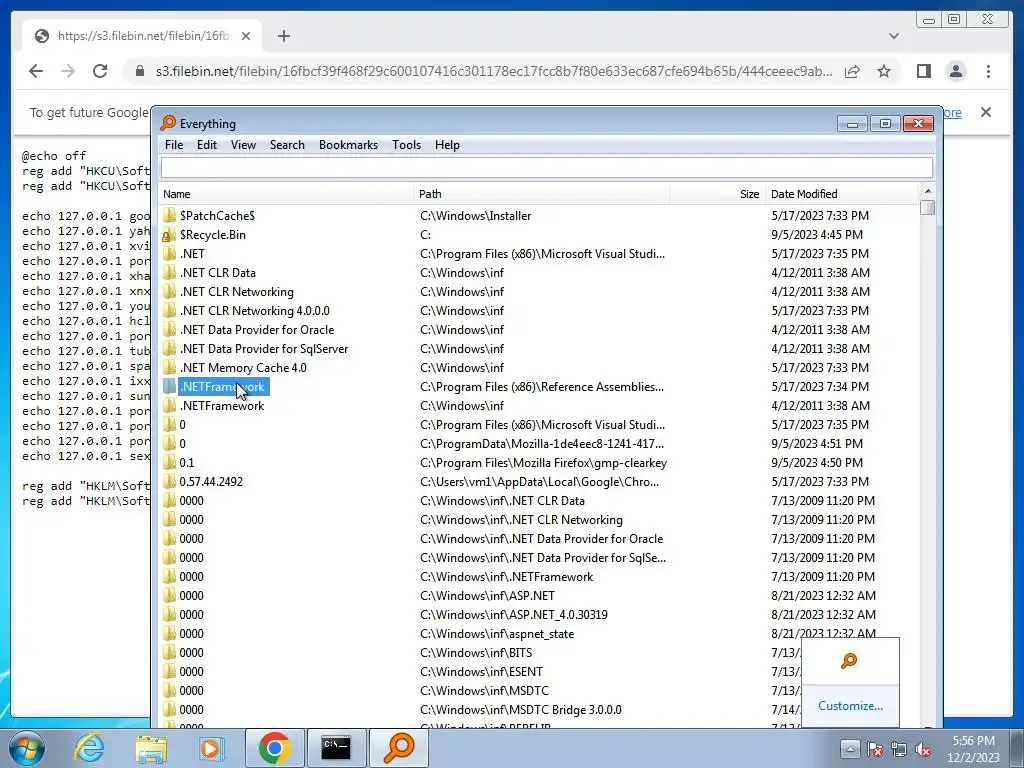Open Chrome's three-dot menu
Image resolution: width=1024 pixels, height=768 pixels.
988,71
